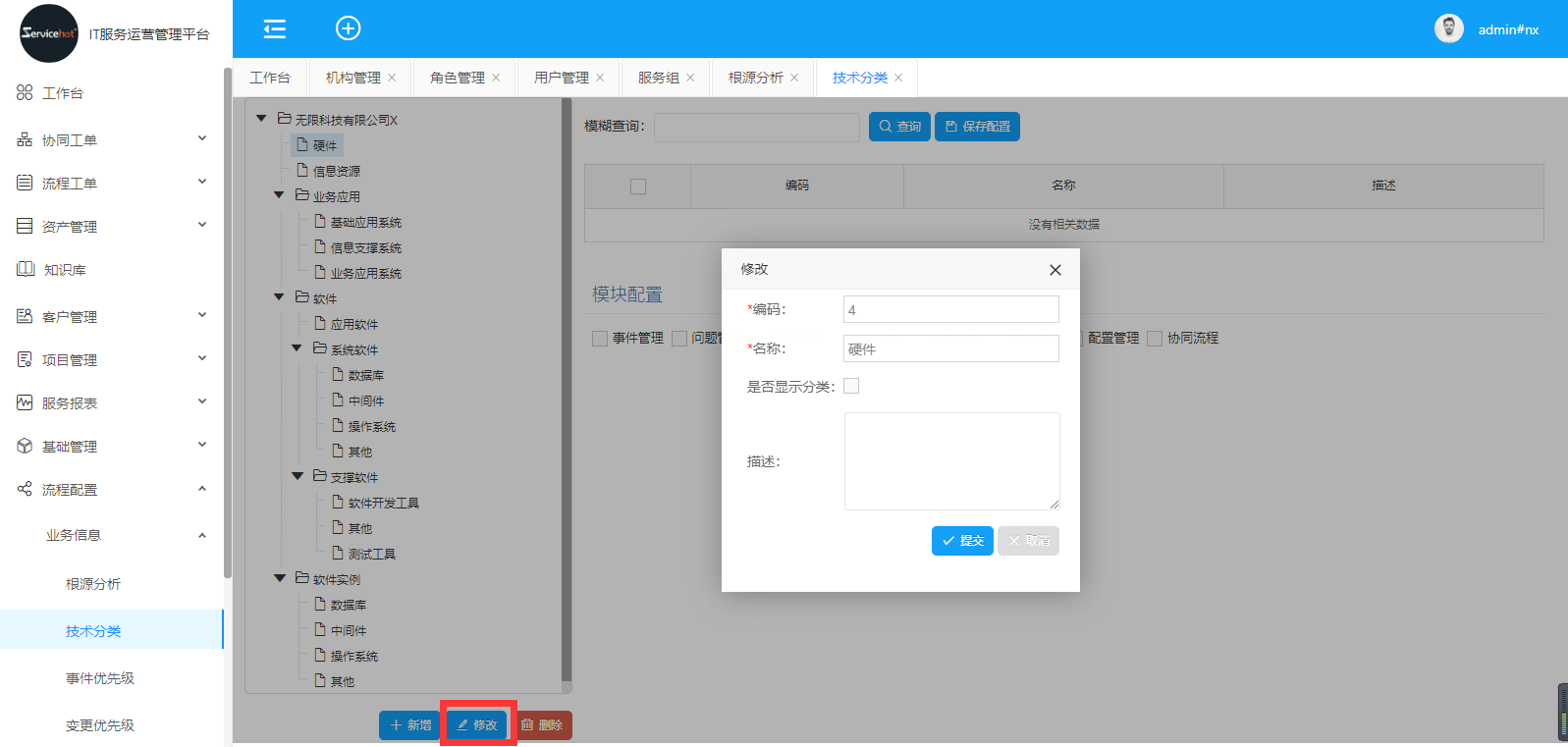Close the 根源分析 tab using its X
The image size is (1568, 747).
coord(794,78)
